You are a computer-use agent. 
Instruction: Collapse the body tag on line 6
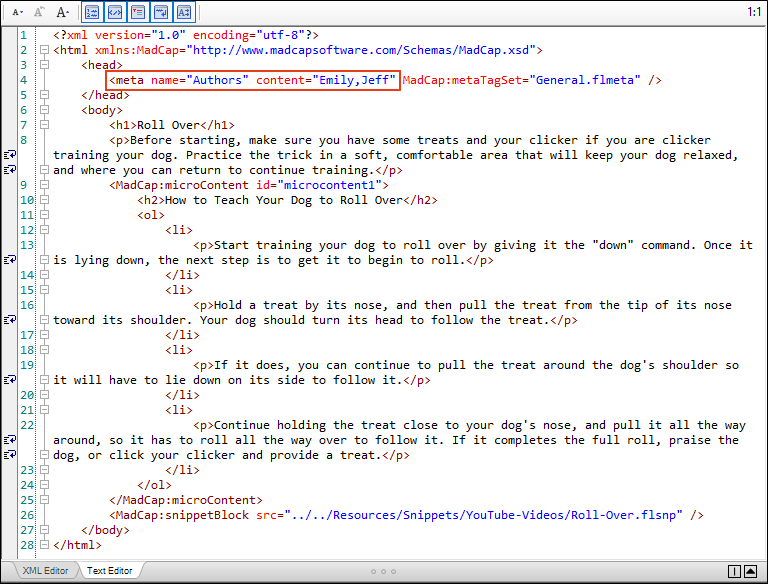pyautogui.click(x=45, y=110)
